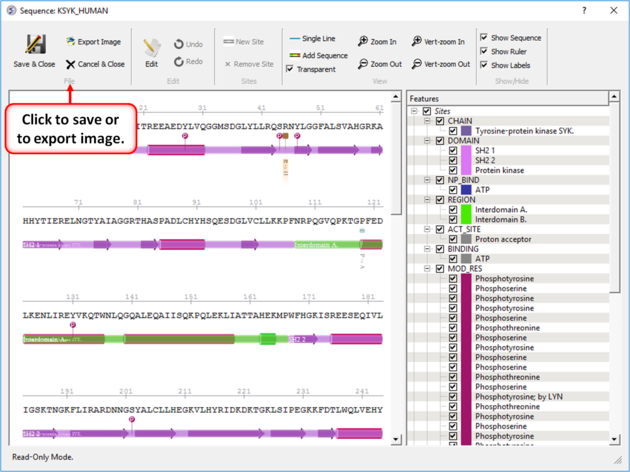630x472 pixels.
Task: Click the Save & Close icon
Action: [x=35, y=45]
